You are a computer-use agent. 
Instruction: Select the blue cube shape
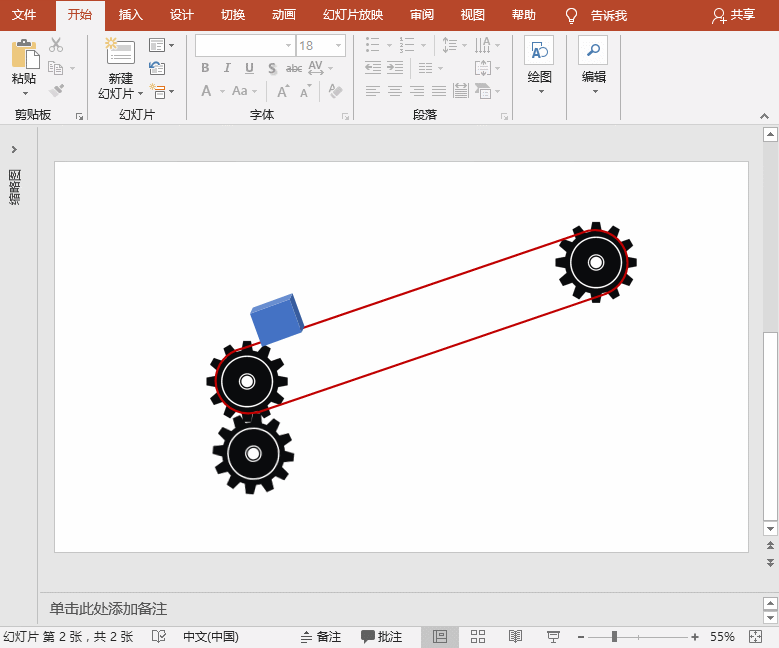click(277, 320)
